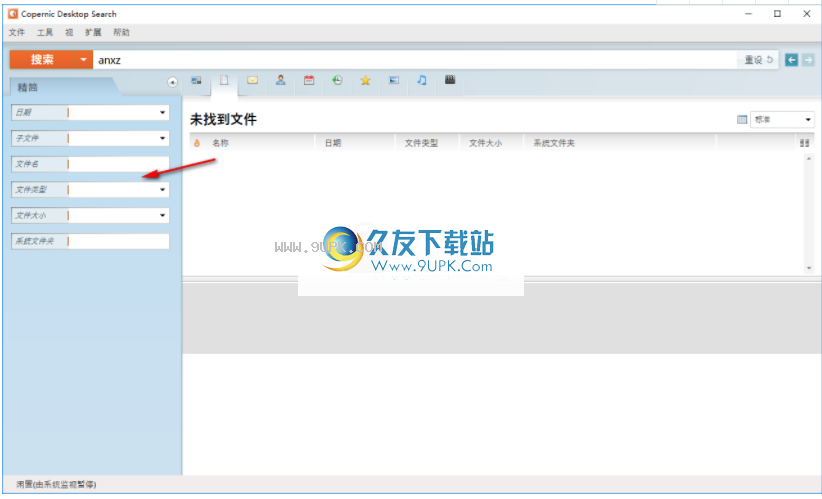This screenshot has height=499, width=822.
Task: Expand the 搜索 button dropdown arrow
Action: 83,60
